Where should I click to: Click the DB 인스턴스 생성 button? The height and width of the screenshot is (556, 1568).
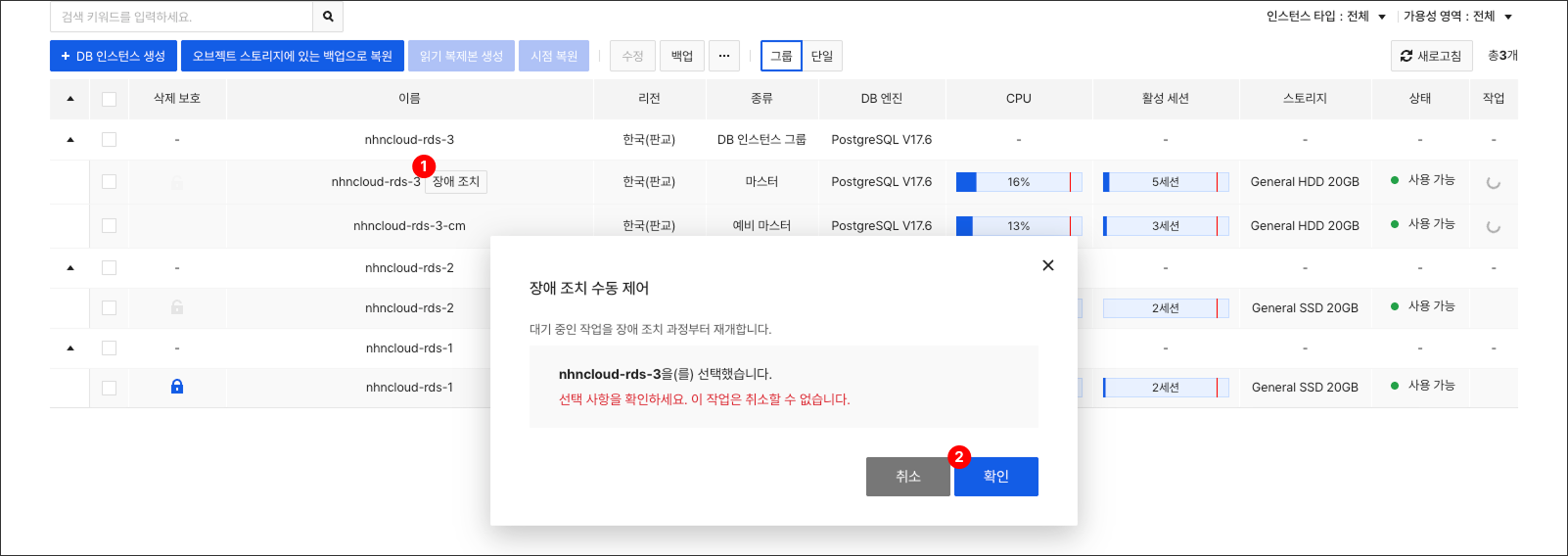click(x=114, y=56)
